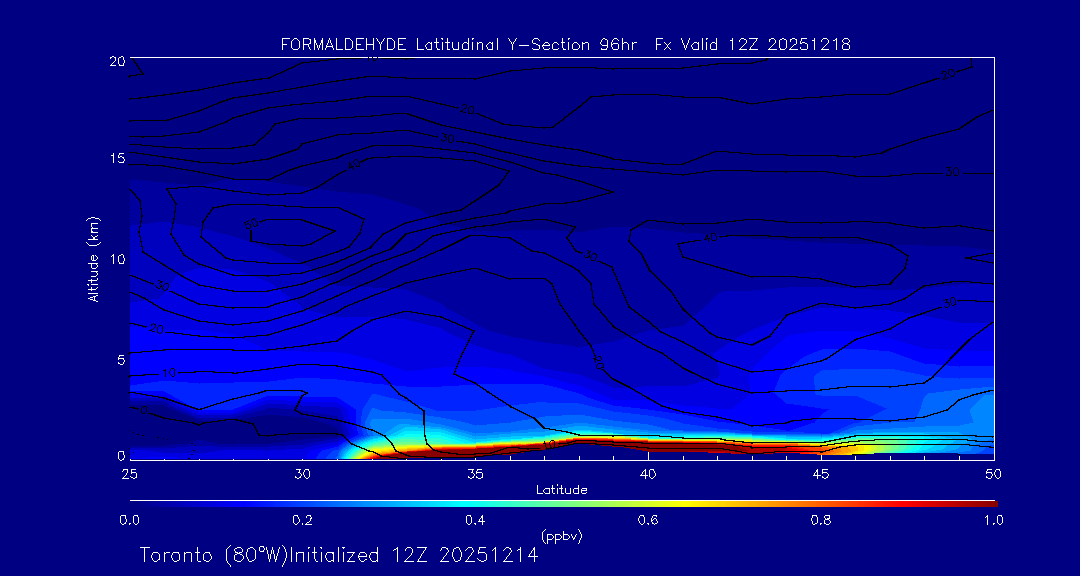The height and width of the screenshot is (576, 1080).
Task: Click the 15 tick on altitude axis
Action: point(117,159)
